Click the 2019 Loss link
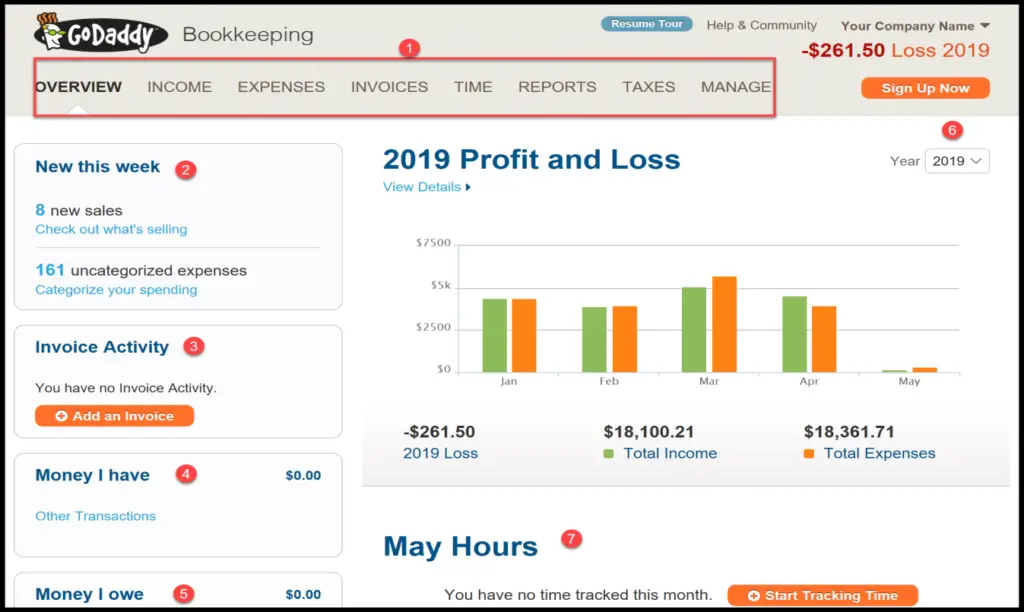The width and height of the screenshot is (1024, 612). [440, 453]
